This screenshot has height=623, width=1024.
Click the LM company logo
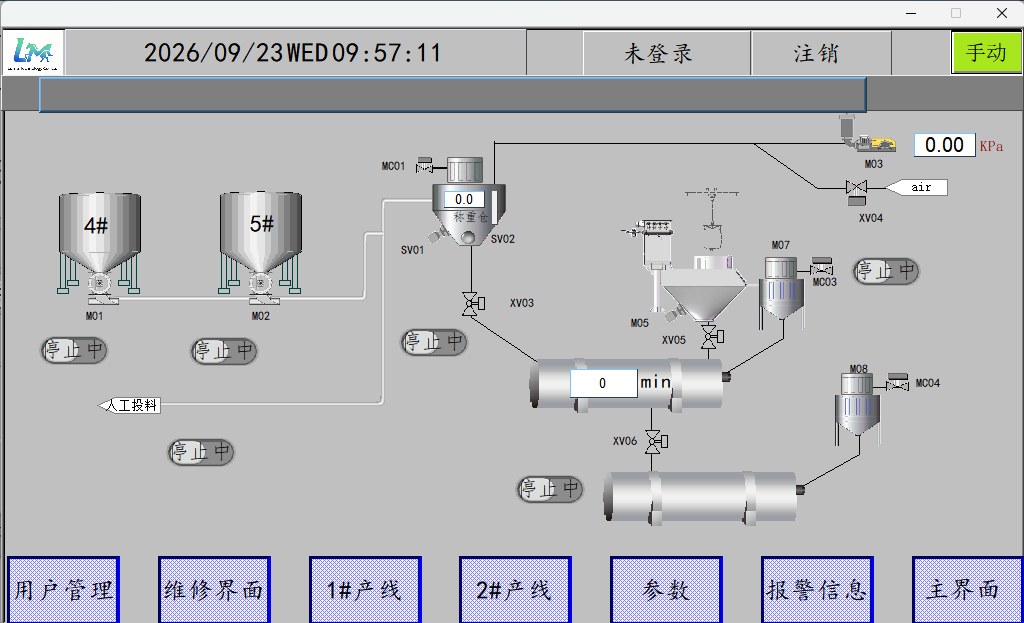pos(33,52)
